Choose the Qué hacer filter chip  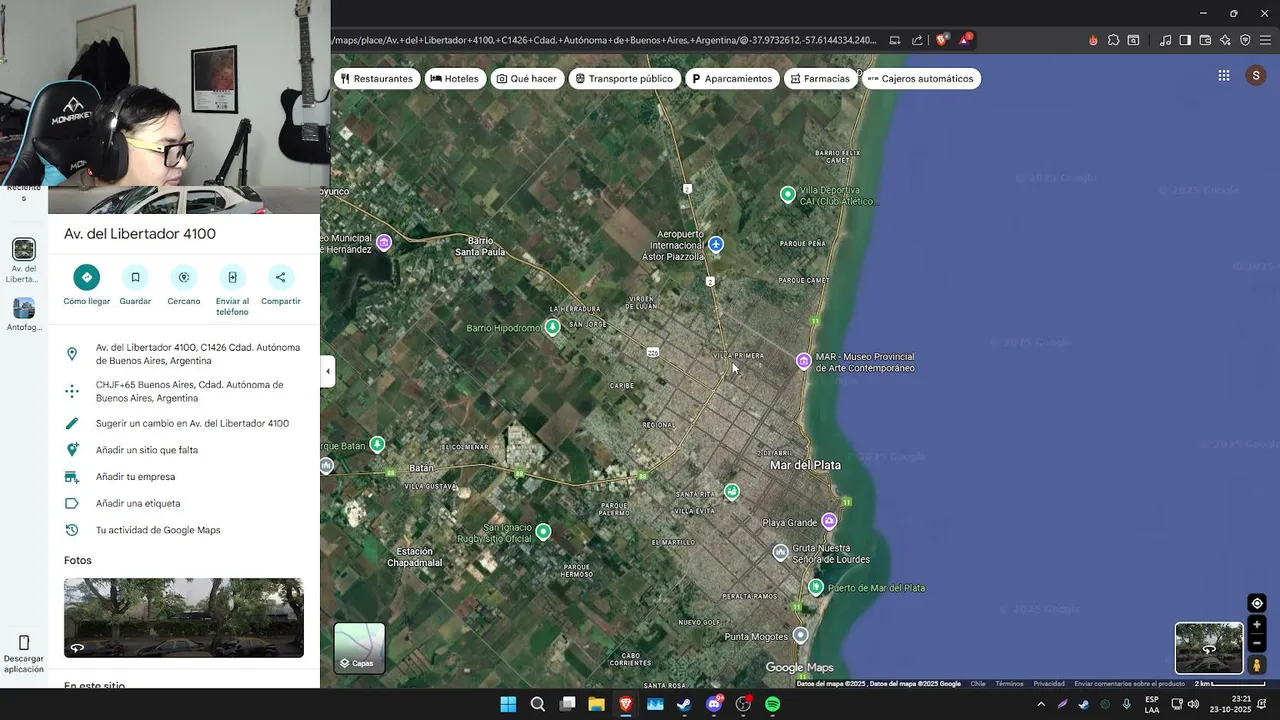[x=527, y=78]
